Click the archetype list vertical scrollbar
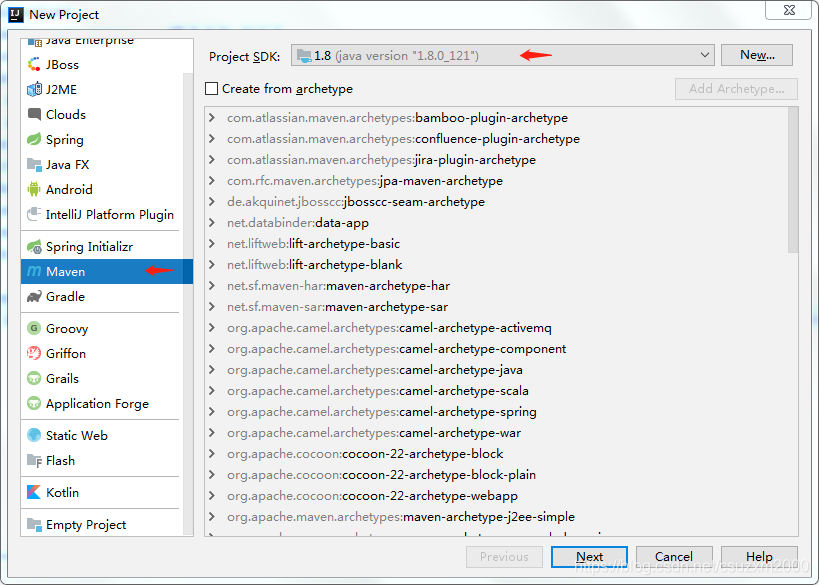 pyautogui.click(x=793, y=180)
